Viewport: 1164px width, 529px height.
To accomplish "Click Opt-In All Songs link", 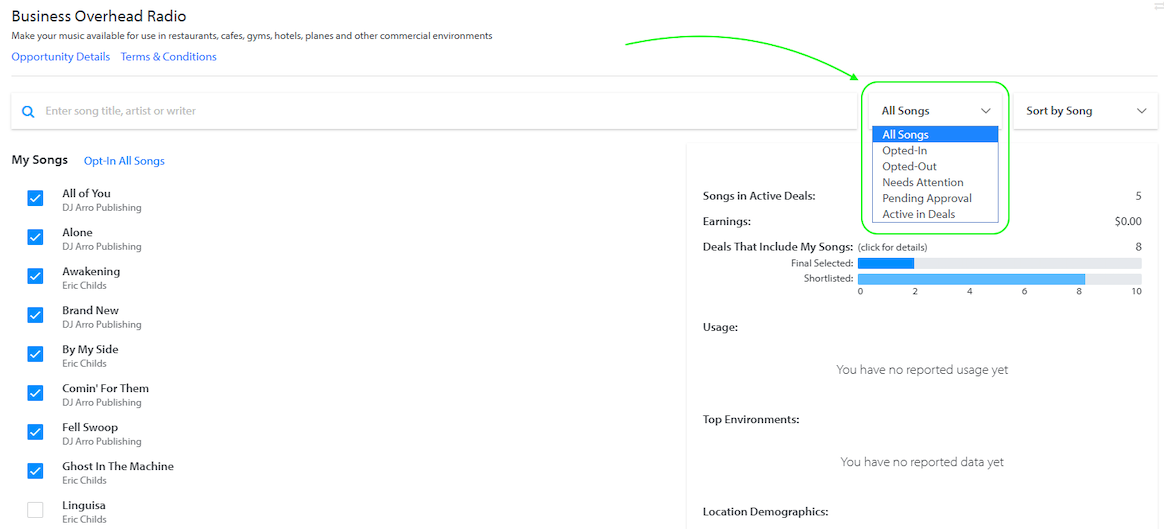I will pyautogui.click(x=124, y=160).
